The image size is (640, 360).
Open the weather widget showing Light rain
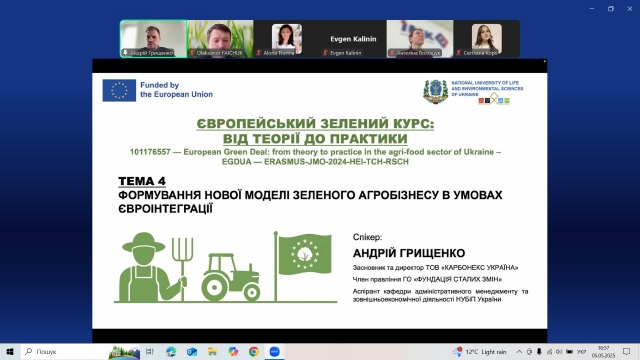click(x=480, y=351)
